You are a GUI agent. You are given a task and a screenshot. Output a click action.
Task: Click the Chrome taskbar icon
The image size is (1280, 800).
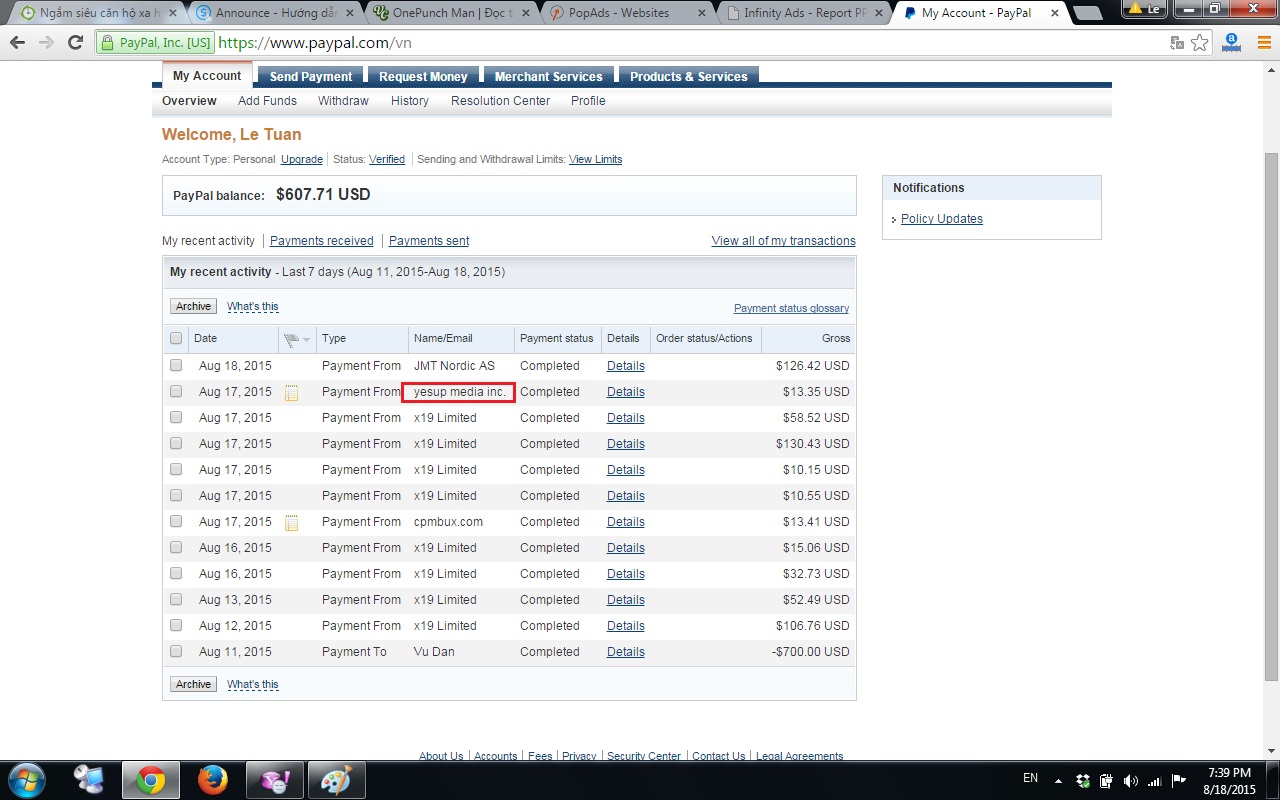(151, 780)
